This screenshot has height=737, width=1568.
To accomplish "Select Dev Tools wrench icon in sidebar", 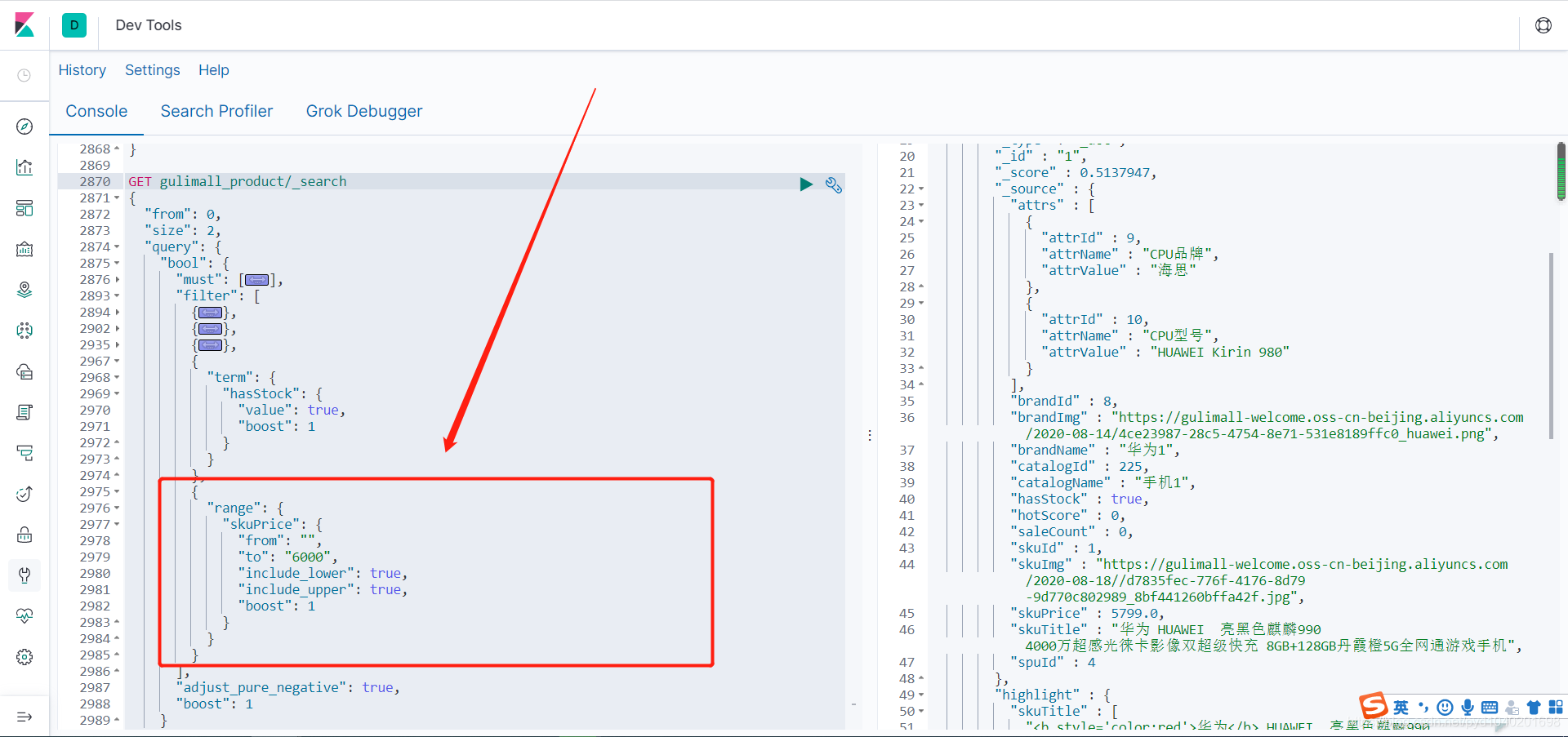I will (x=24, y=575).
